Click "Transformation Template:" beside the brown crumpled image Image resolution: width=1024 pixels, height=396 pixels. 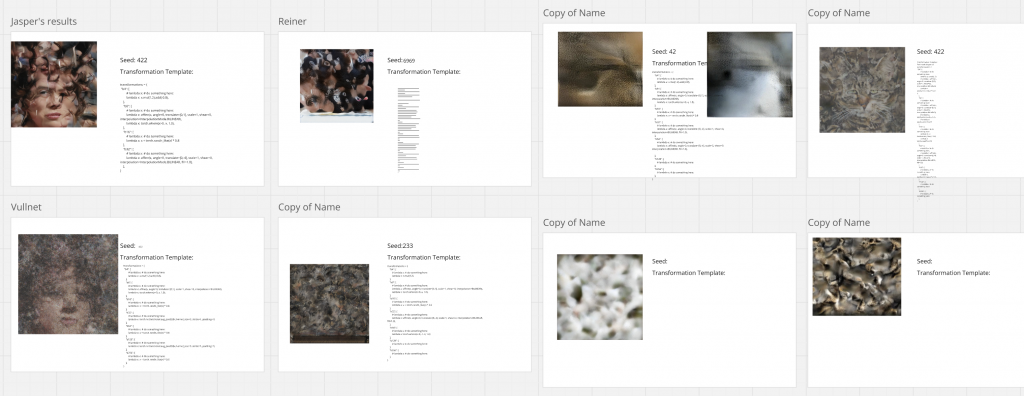[x=953, y=272]
